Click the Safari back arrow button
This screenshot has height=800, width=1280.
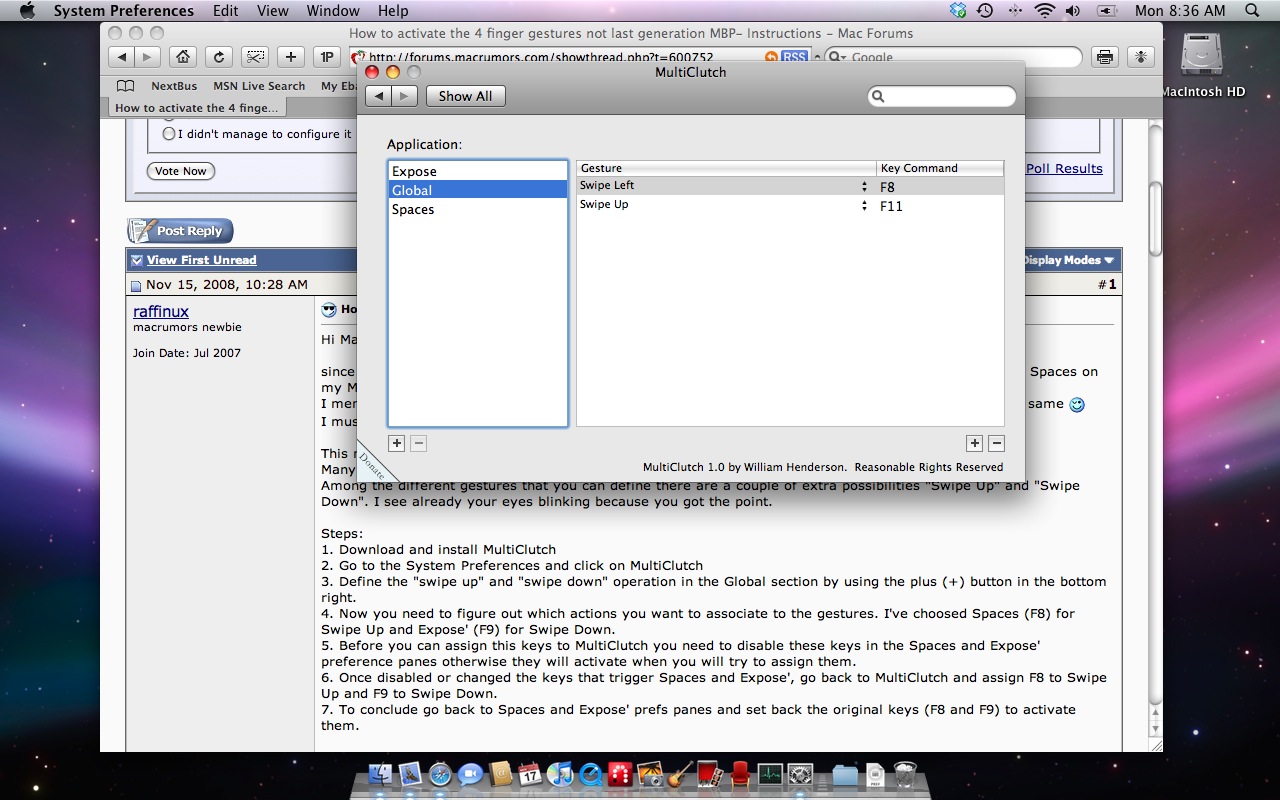pos(122,57)
